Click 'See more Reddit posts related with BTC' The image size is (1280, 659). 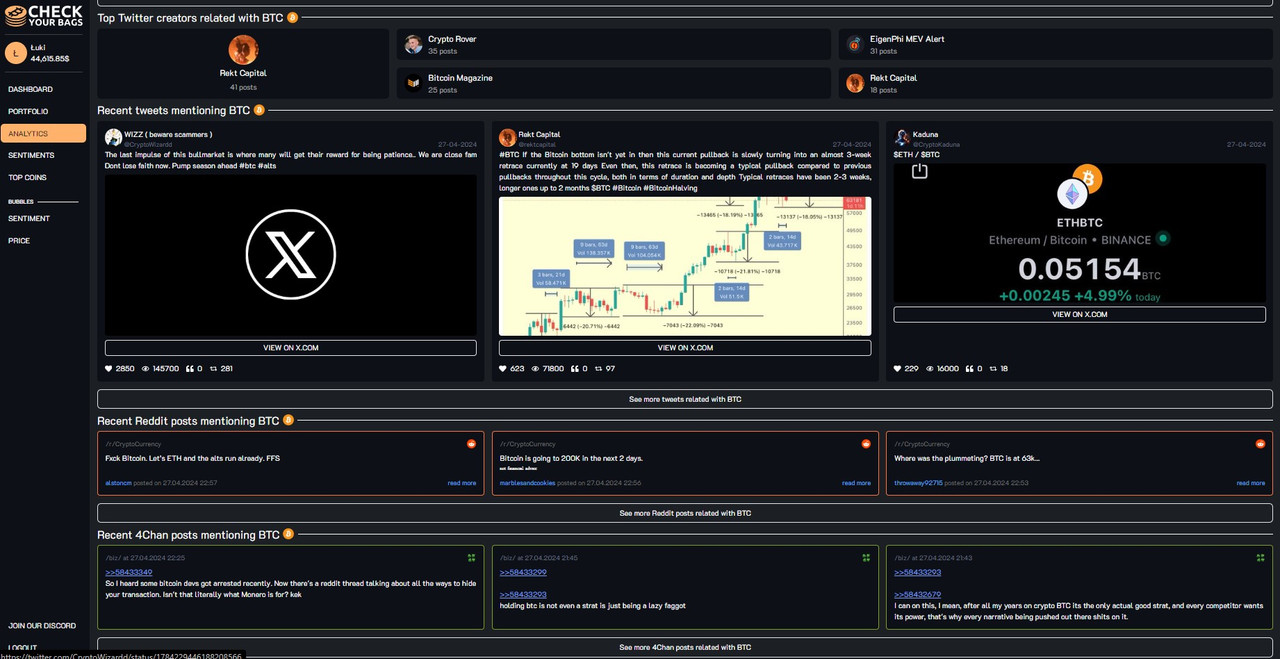685,513
